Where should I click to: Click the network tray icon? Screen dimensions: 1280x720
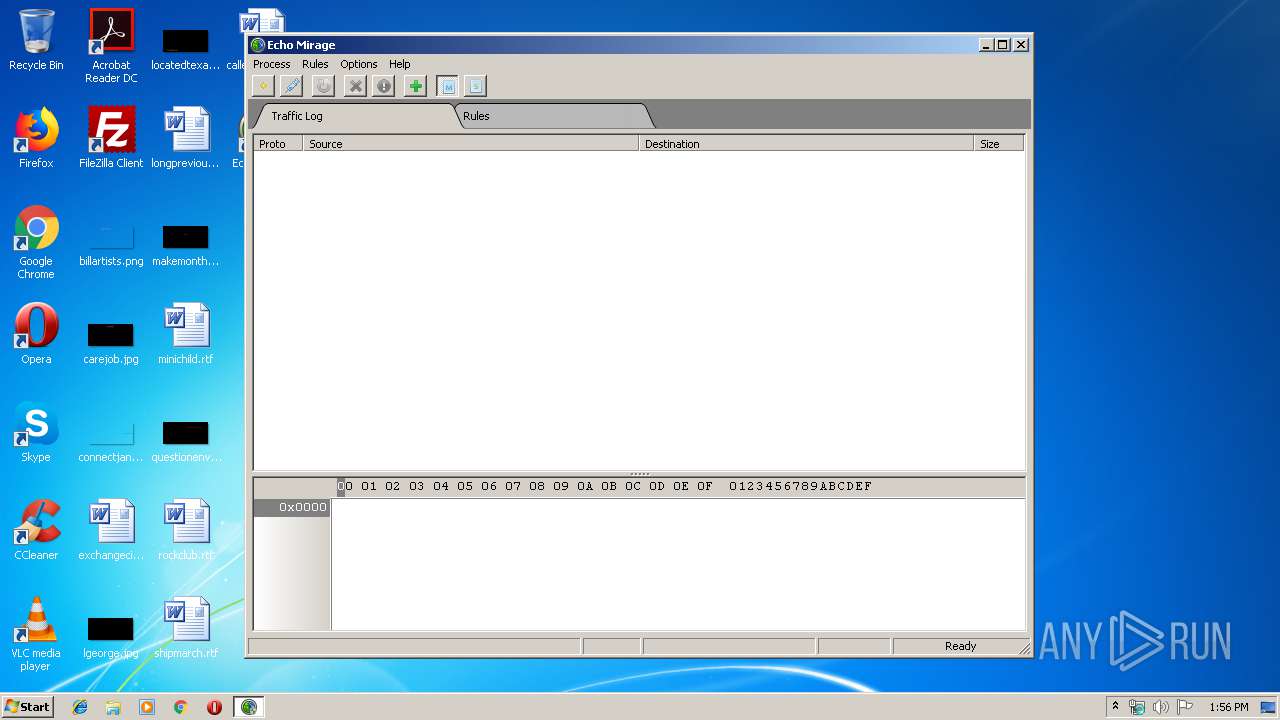point(1137,707)
